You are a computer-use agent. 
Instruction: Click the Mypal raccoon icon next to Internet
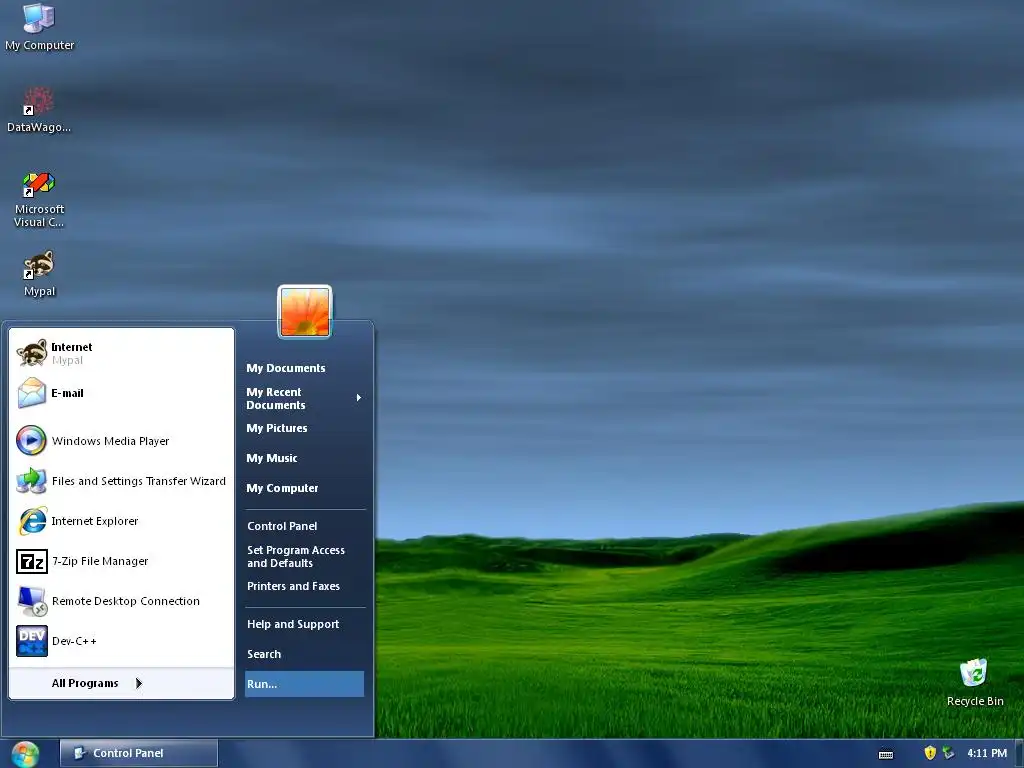click(x=31, y=353)
